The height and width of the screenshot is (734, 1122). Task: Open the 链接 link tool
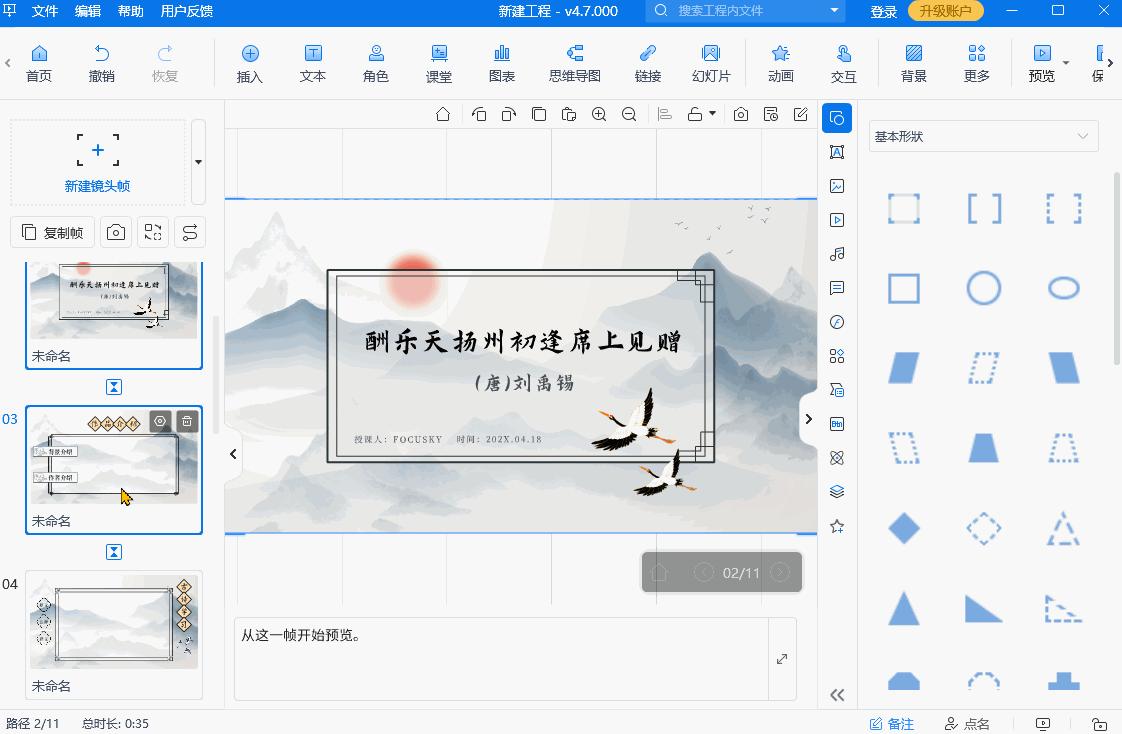[x=647, y=62]
